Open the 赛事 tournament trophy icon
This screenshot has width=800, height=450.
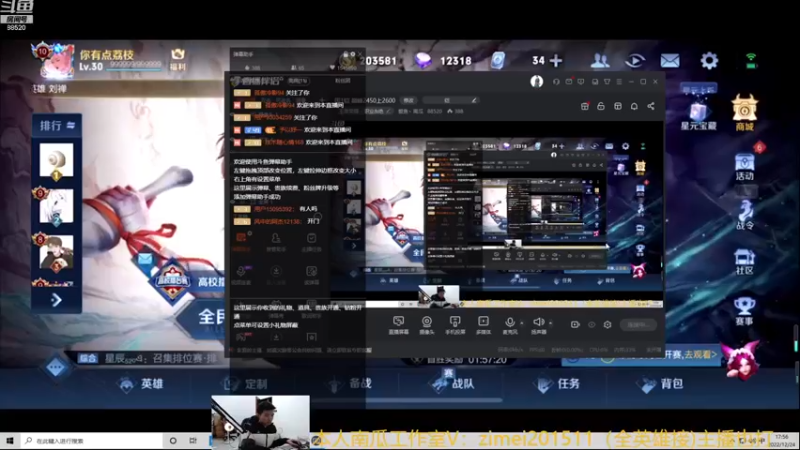point(744,312)
